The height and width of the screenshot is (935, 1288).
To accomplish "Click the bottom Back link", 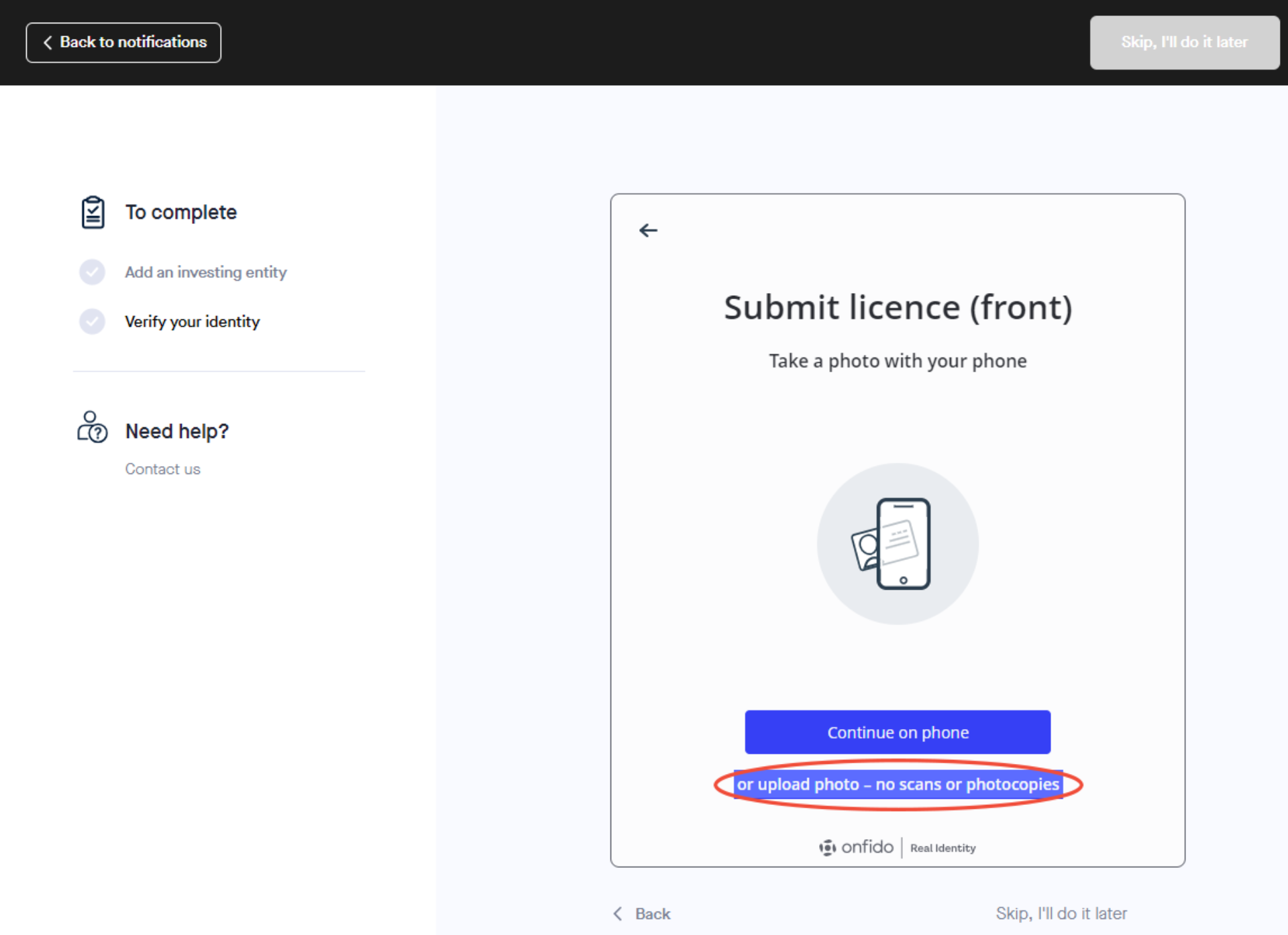I will coord(642,914).
